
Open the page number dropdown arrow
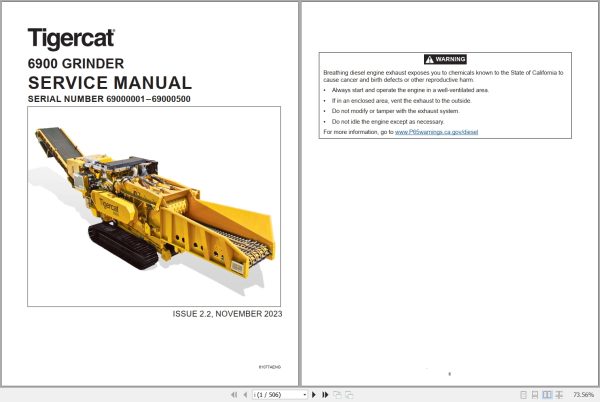pos(305,394)
